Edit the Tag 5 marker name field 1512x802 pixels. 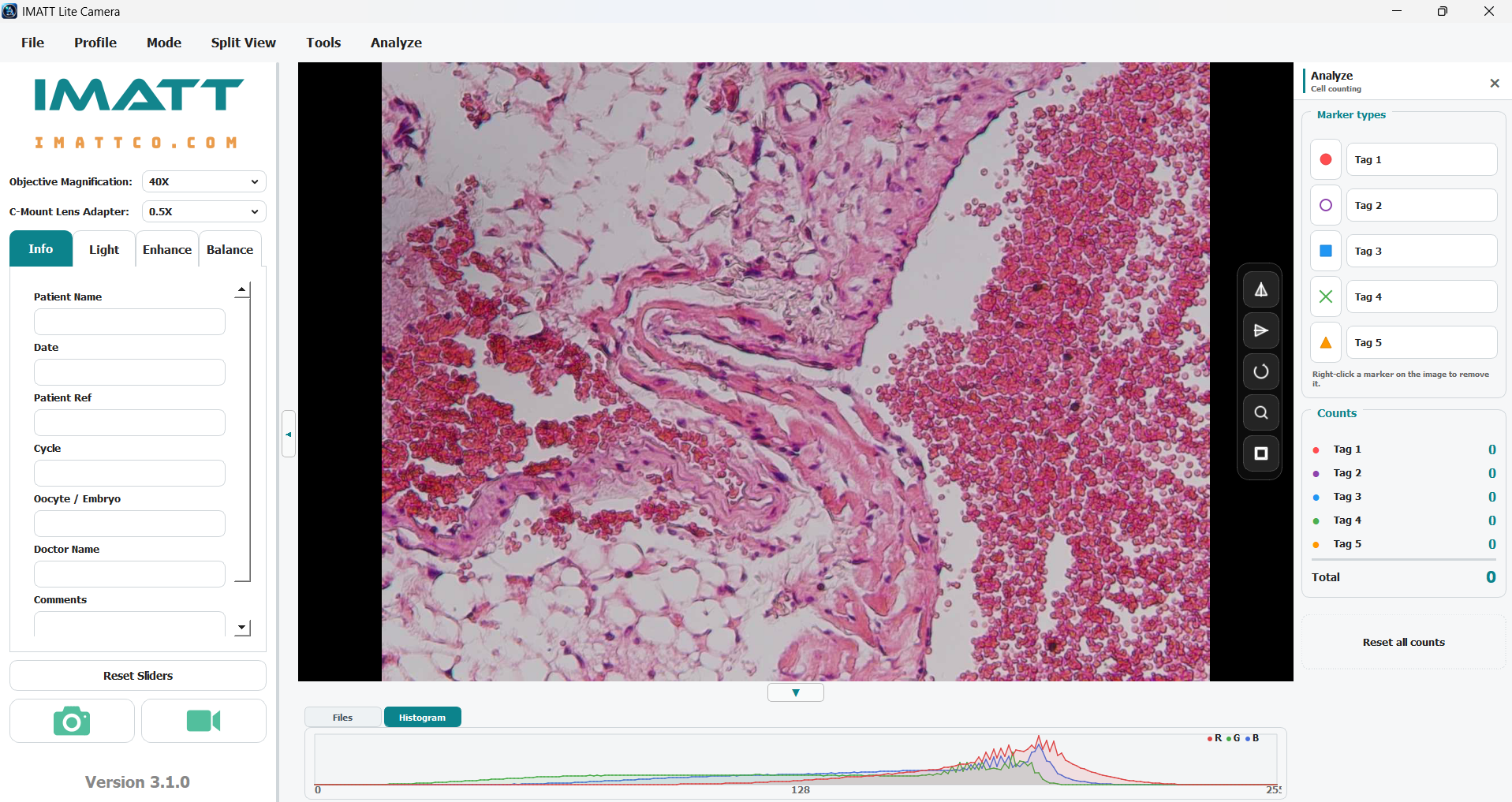(1421, 342)
